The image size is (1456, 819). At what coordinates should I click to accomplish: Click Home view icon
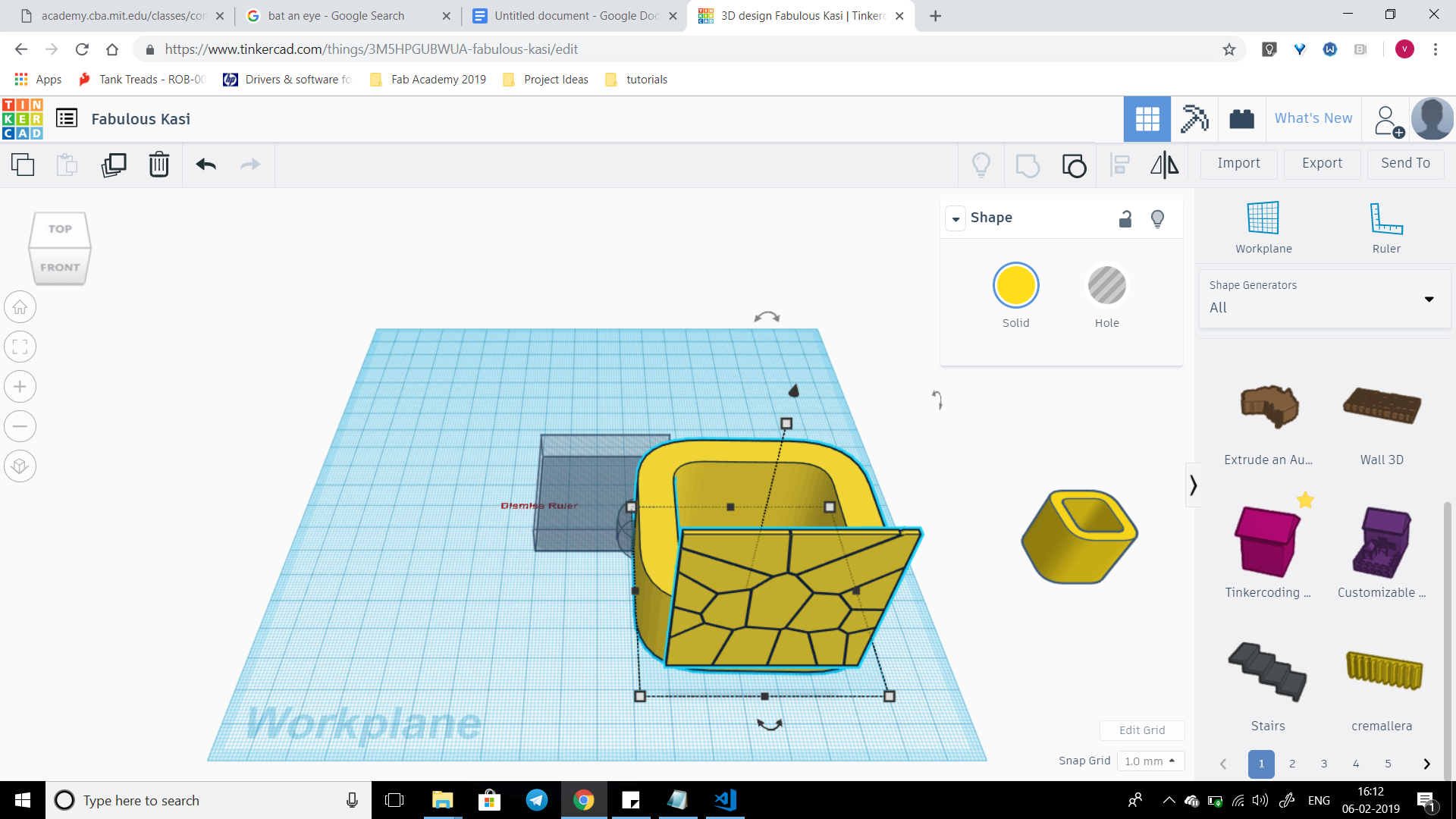(x=20, y=307)
